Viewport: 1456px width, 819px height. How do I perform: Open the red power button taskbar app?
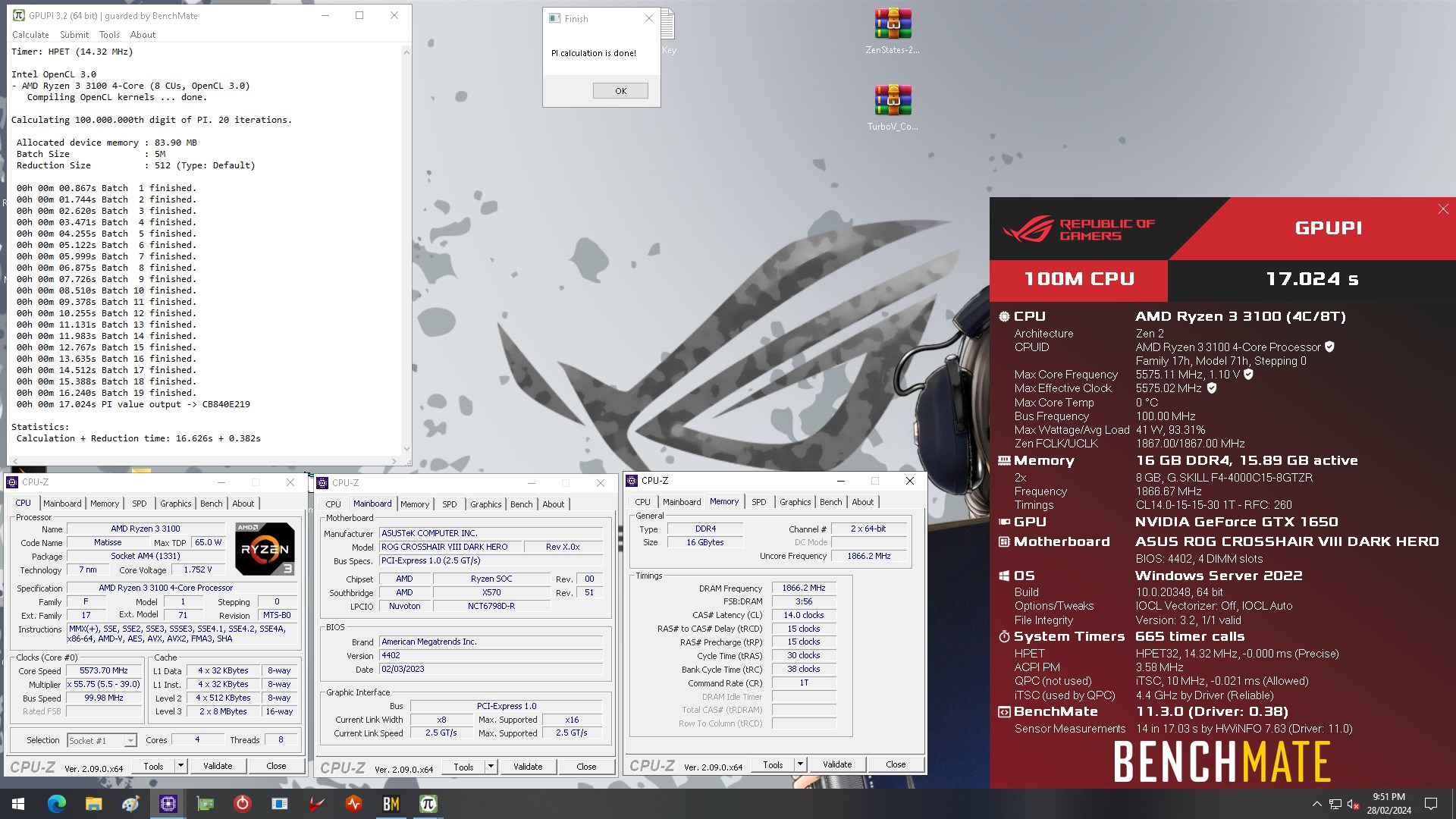(x=242, y=804)
